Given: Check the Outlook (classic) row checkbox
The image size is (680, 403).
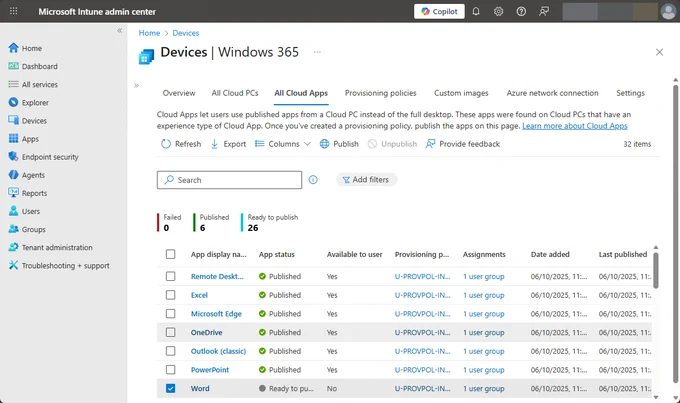Looking at the screenshot, I should 170,351.
